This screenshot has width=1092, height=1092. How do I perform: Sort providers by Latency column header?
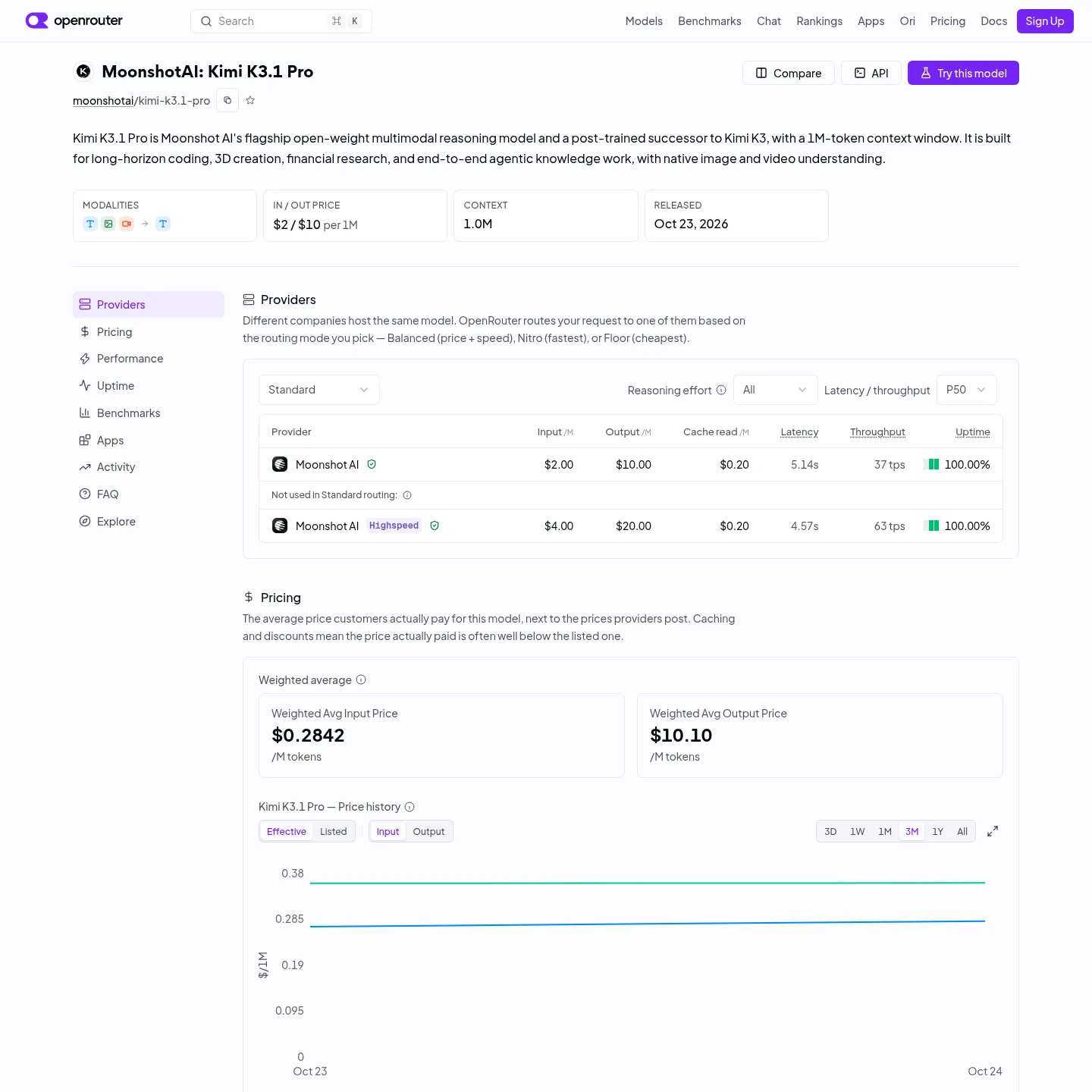coord(799,431)
